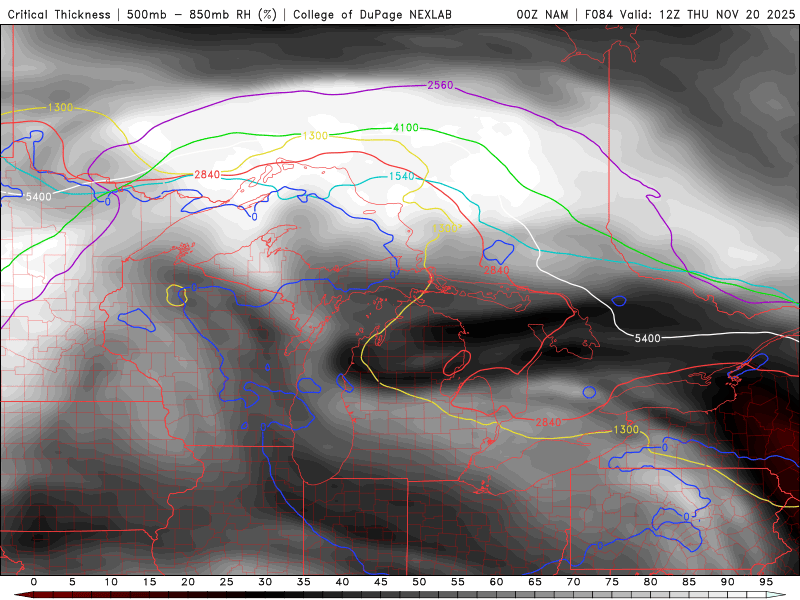Click the colorbar tick label 30
This screenshot has width=800, height=600.
[x=265, y=582]
